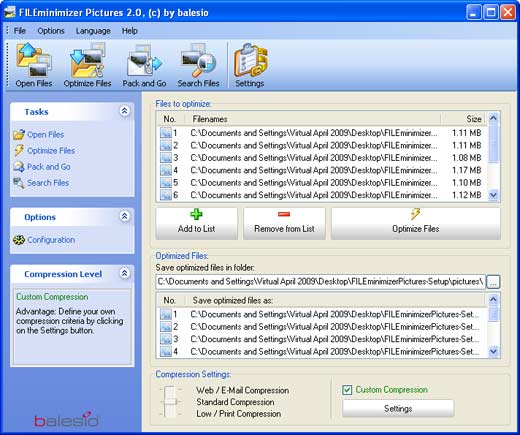Screen dimensions: 520x435
Task: Click the image icon of optimized file row 2
Action: coord(166,327)
